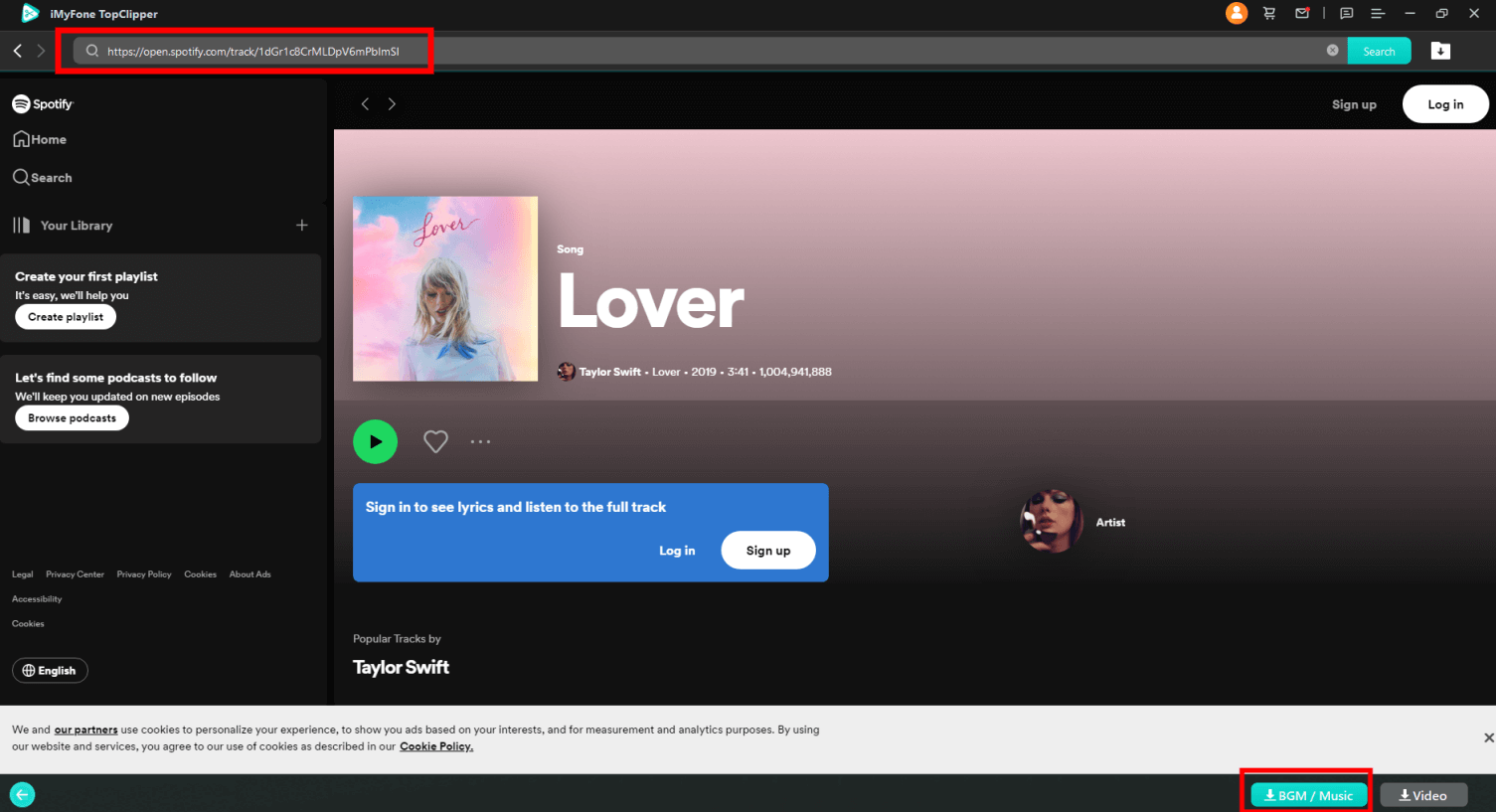Go back with the toolbar back arrow

coord(18,51)
